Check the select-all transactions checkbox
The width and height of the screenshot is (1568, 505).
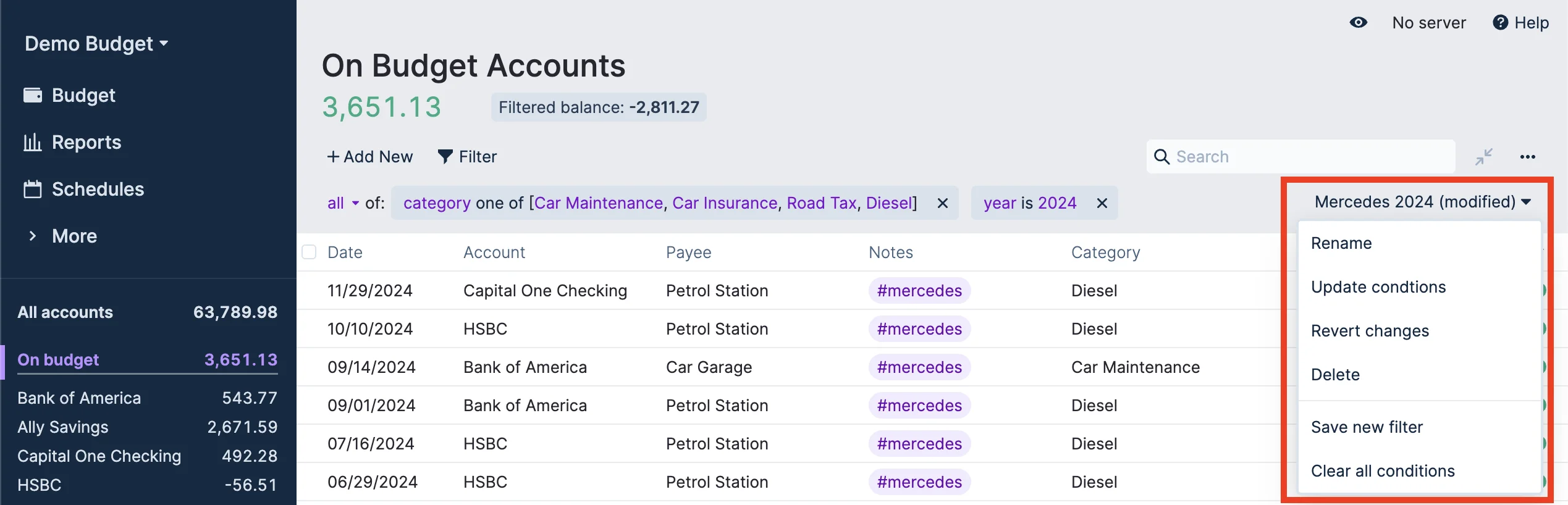309,252
